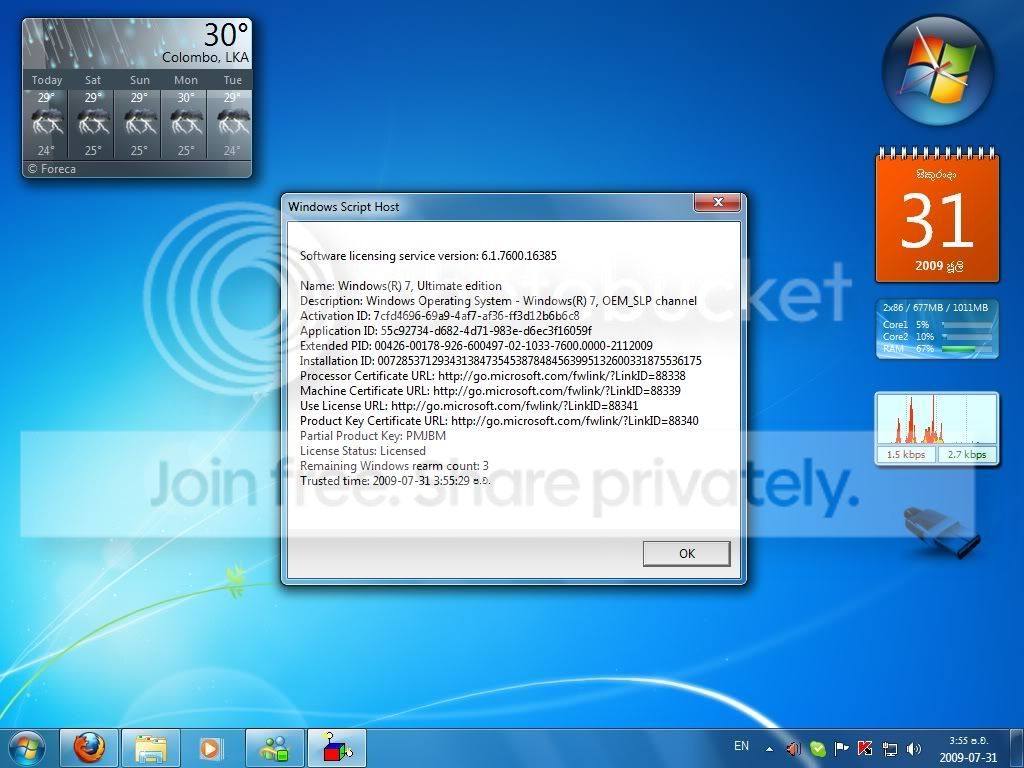Click the Core2 10% usage bar
1024x768 pixels.
[967, 337]
